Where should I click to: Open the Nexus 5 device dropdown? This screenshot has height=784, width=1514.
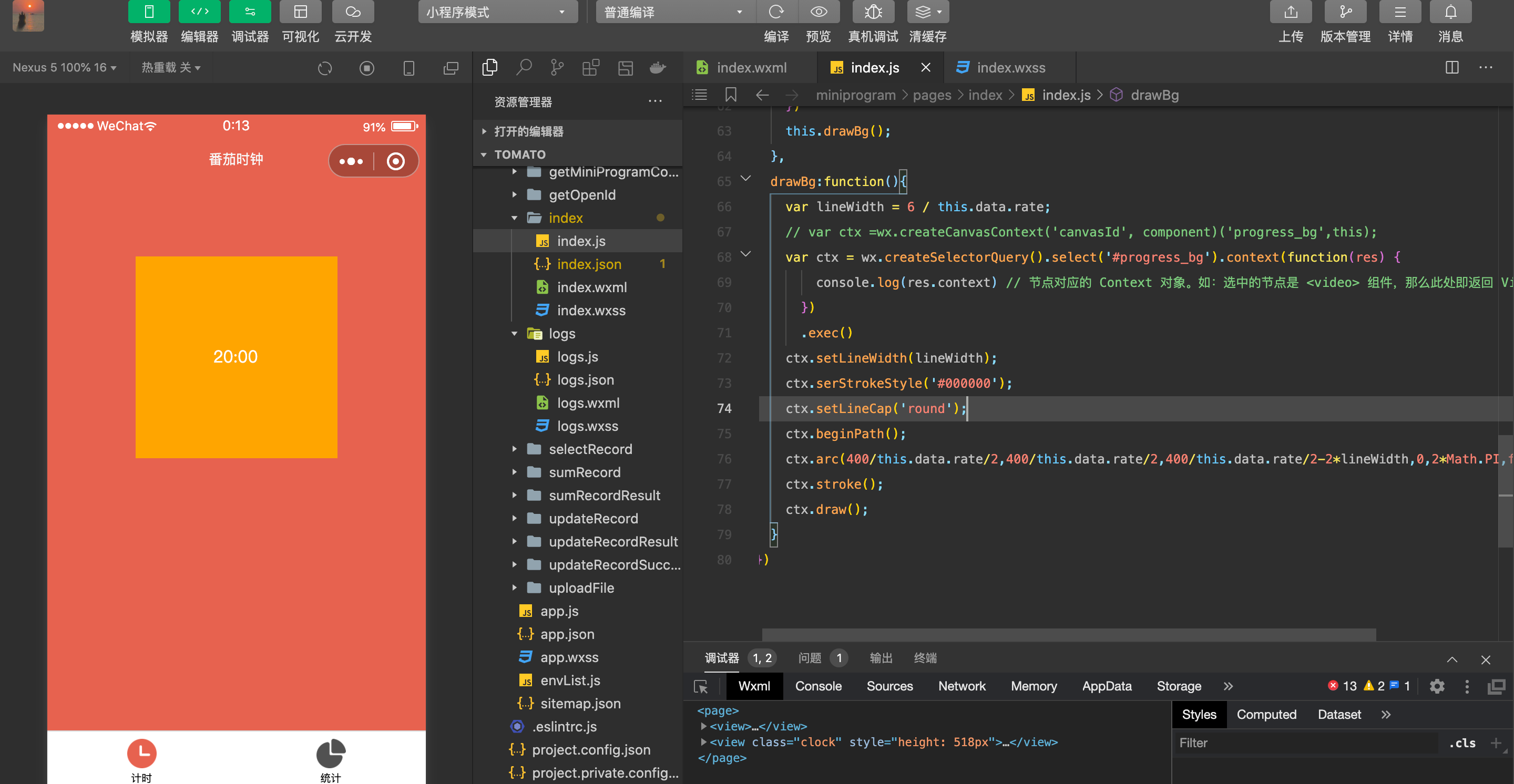click(64, 68)
